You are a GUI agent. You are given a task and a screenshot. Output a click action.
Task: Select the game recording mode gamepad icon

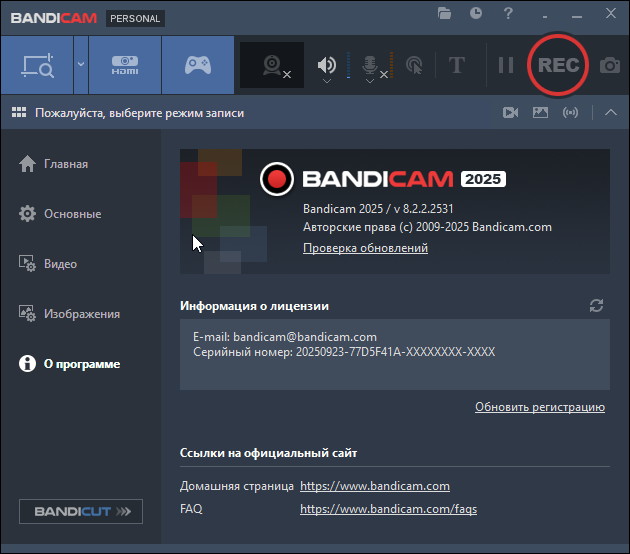[198, 66]
